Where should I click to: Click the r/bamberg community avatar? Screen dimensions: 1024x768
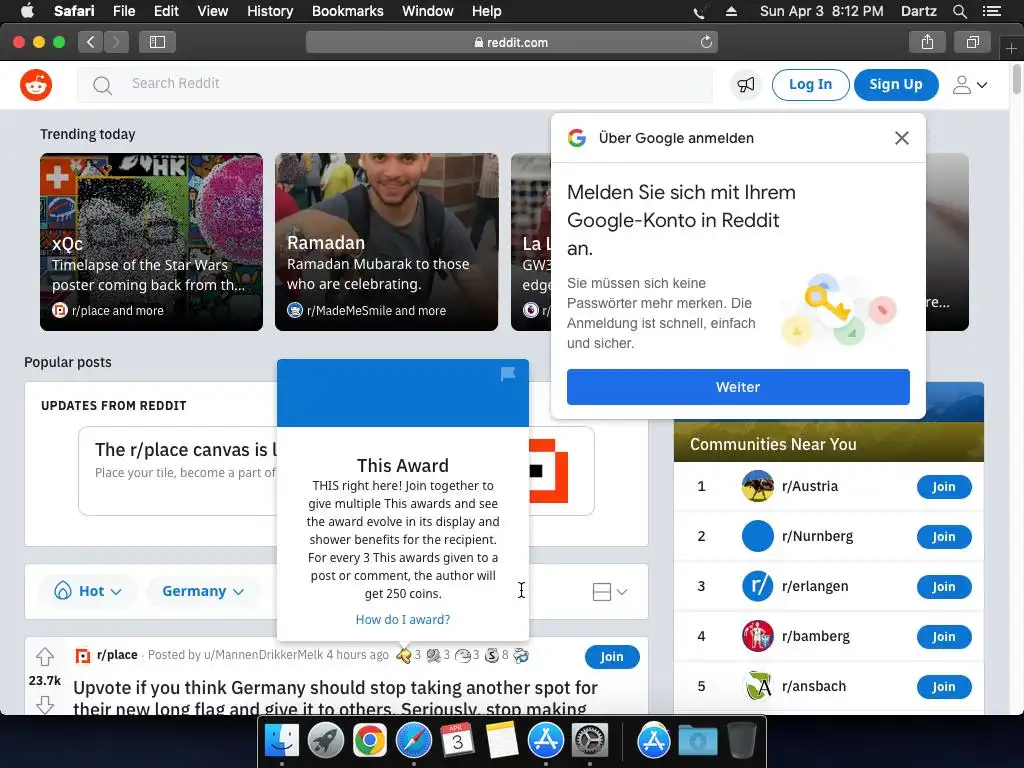click(758, 636)
